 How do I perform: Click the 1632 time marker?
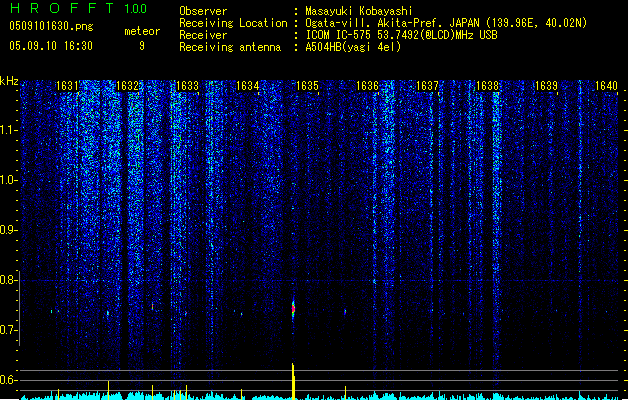127,86
